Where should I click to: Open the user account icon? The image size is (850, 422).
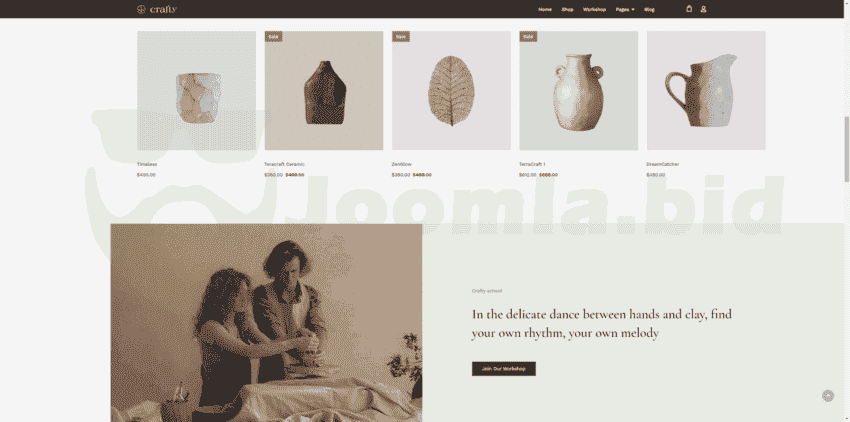tap(703, 9)
